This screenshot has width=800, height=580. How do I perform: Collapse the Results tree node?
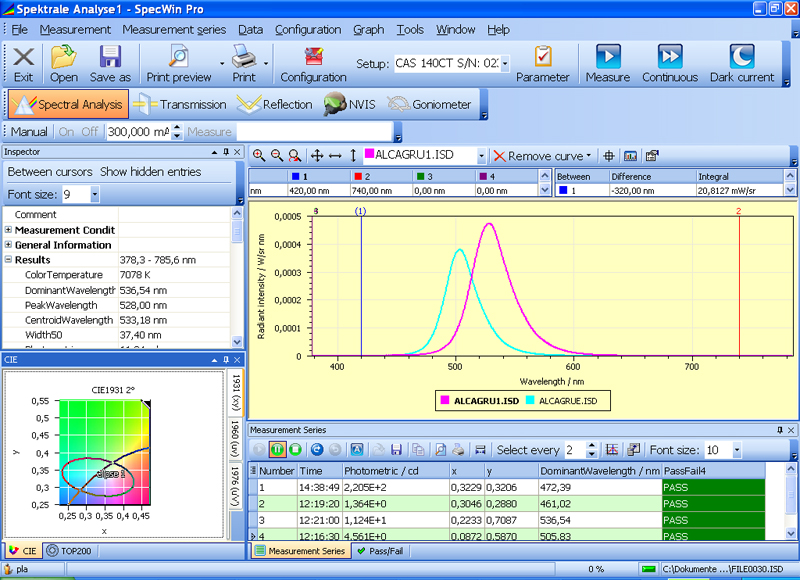coord(8,260)
